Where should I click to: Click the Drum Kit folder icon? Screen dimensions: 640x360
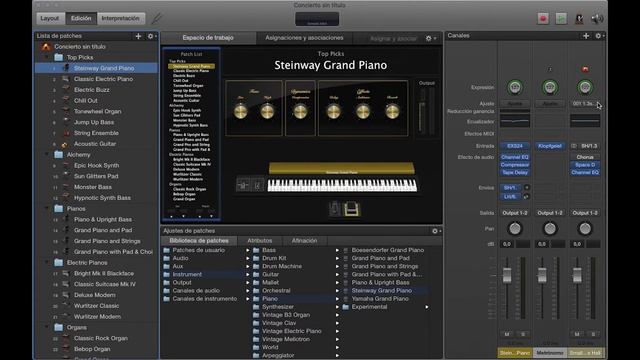[256, 258]
